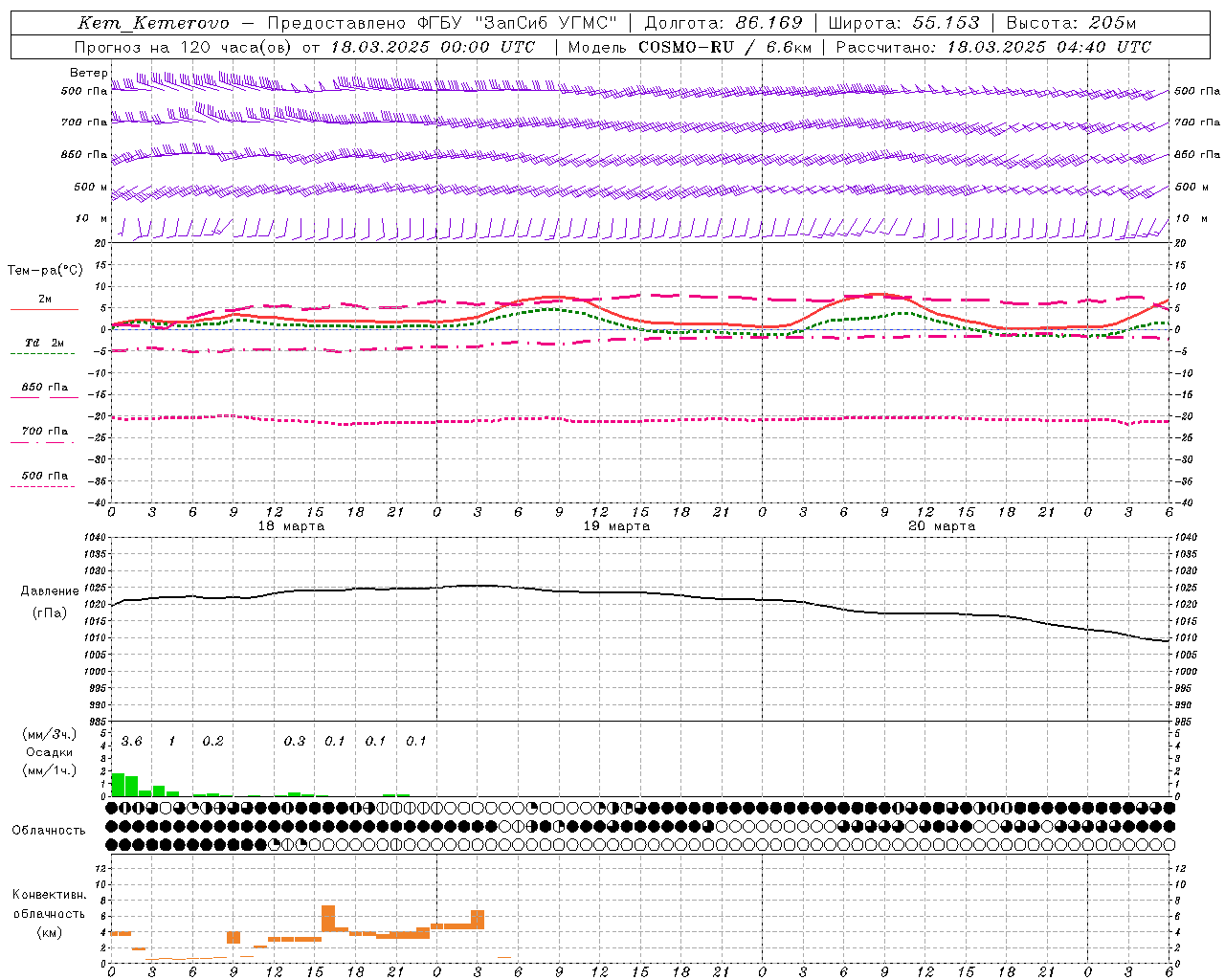Select the 'Предоставлено ФГБУ "ЗапСиб УГМС"' provider text
This screenshot has width=1225, height=980.
pos(443,23)
